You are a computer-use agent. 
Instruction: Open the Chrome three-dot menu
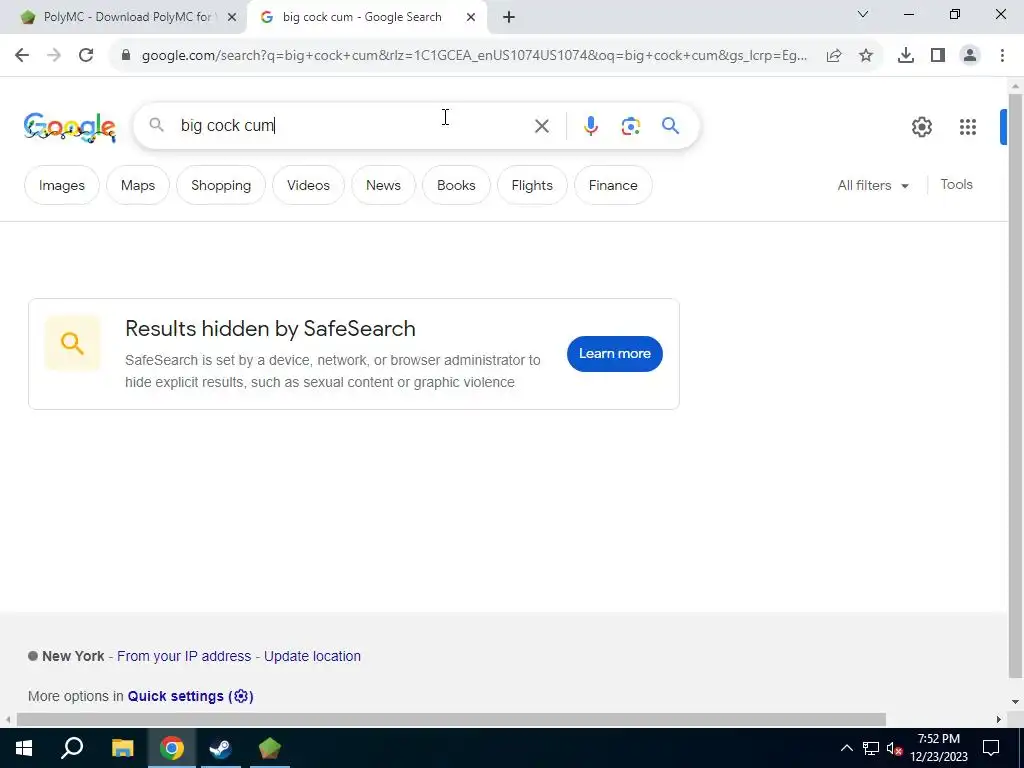1002,56
